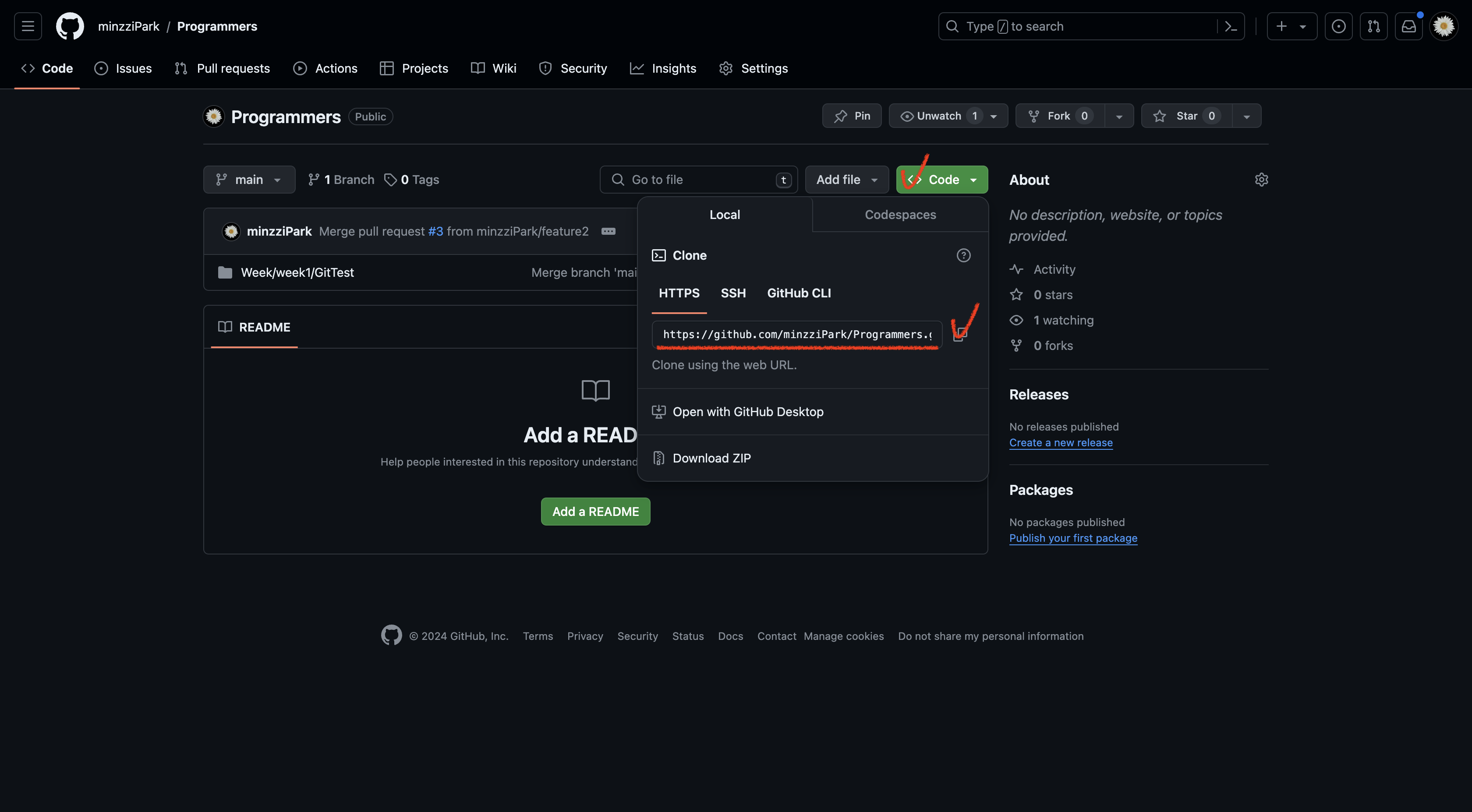Screen dimensions: 1472x812
Task: Open the hamburger navigation menu
Action: coord(28,26)
